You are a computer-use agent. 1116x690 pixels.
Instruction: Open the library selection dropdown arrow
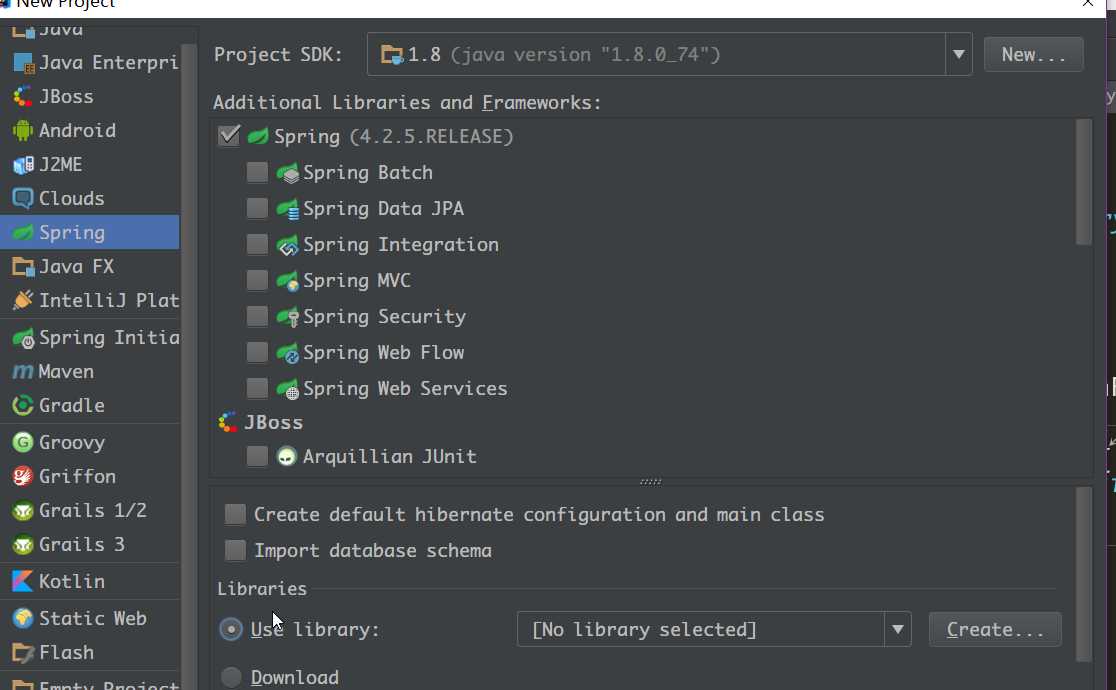pos(897,629)
